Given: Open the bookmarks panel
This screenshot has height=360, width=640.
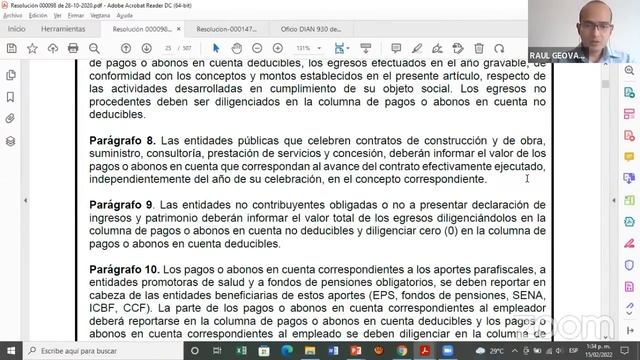Looking at the screenshot, I should tap(11, 97).
